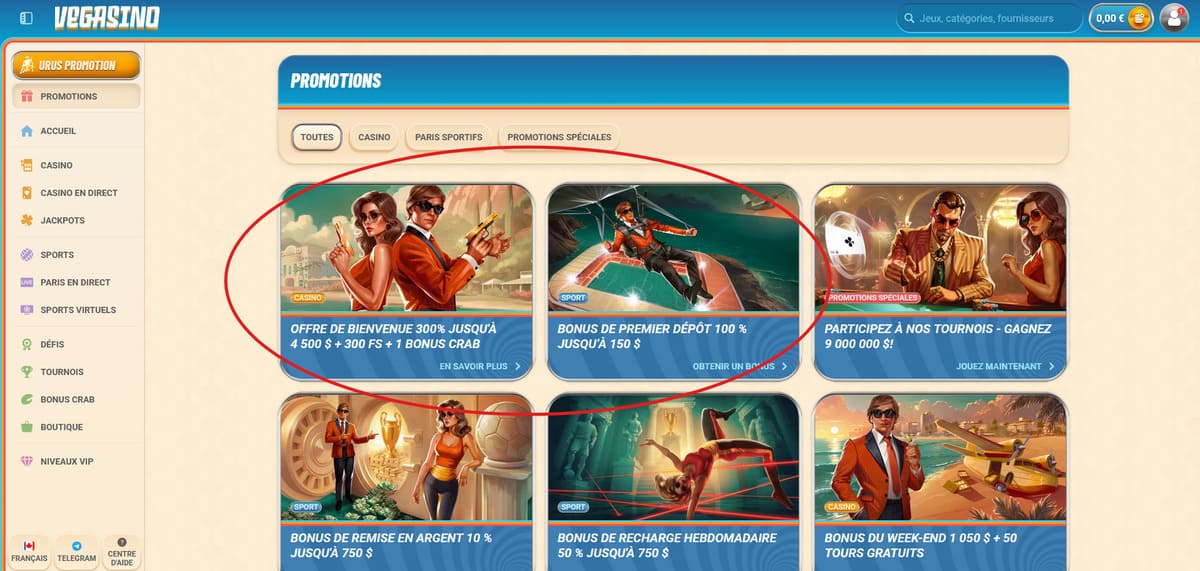Click the Sports ball icon
1200x571 pixels.
tap(27, 255)
